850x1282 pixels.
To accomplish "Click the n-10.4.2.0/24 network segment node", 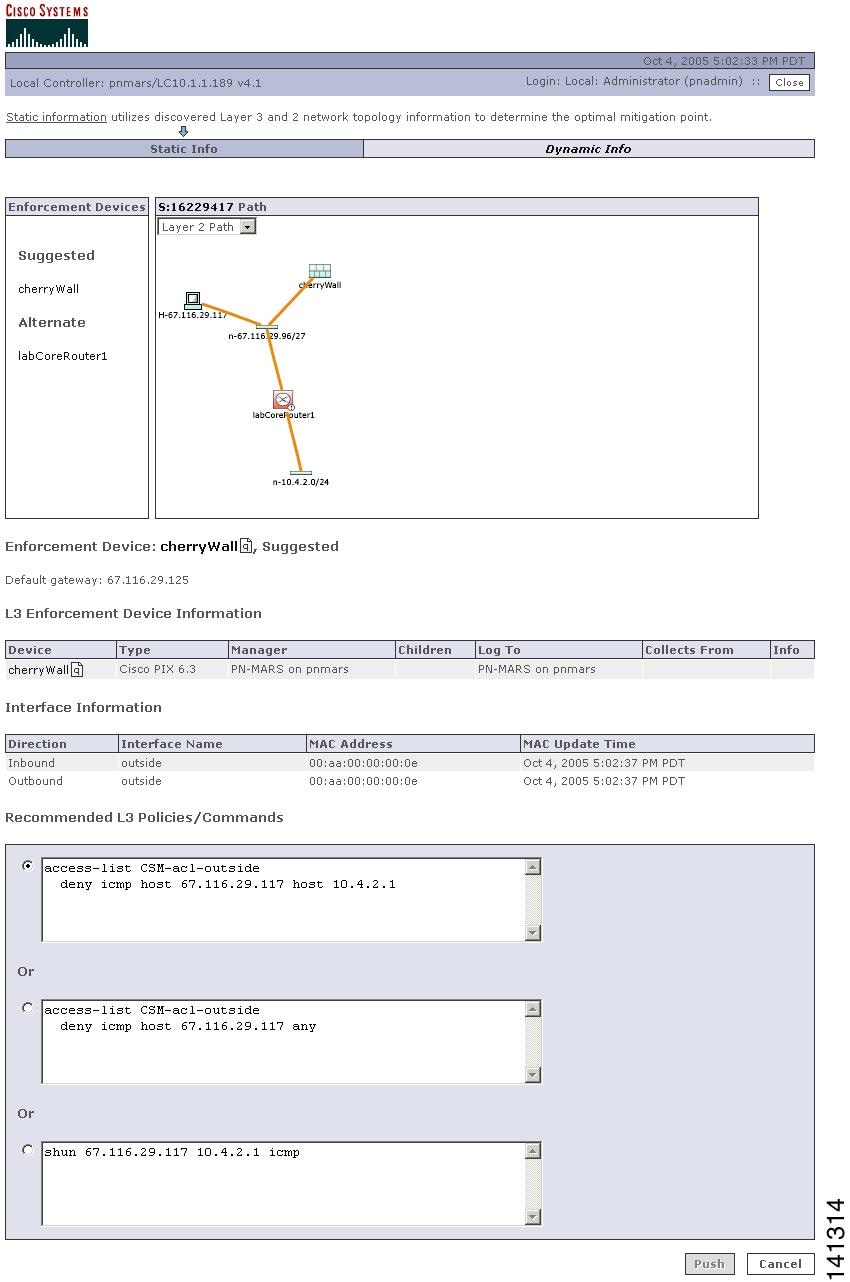I will coord(301,472).
